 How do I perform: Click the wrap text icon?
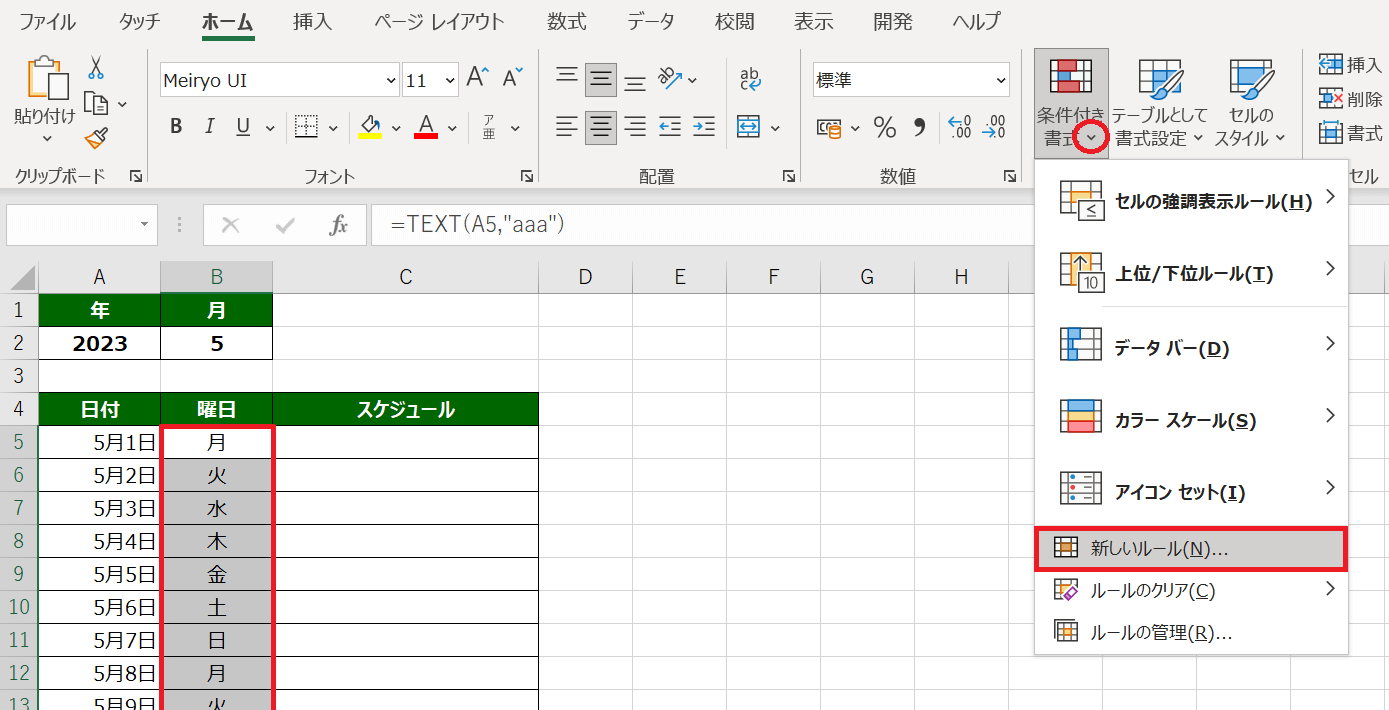[x=750, y=79]
